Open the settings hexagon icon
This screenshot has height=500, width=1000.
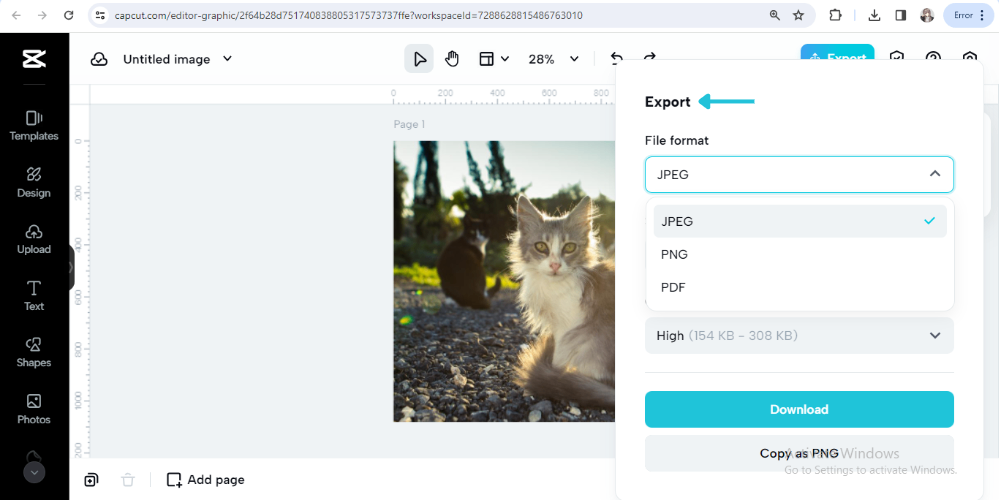(x=969, y=57)
